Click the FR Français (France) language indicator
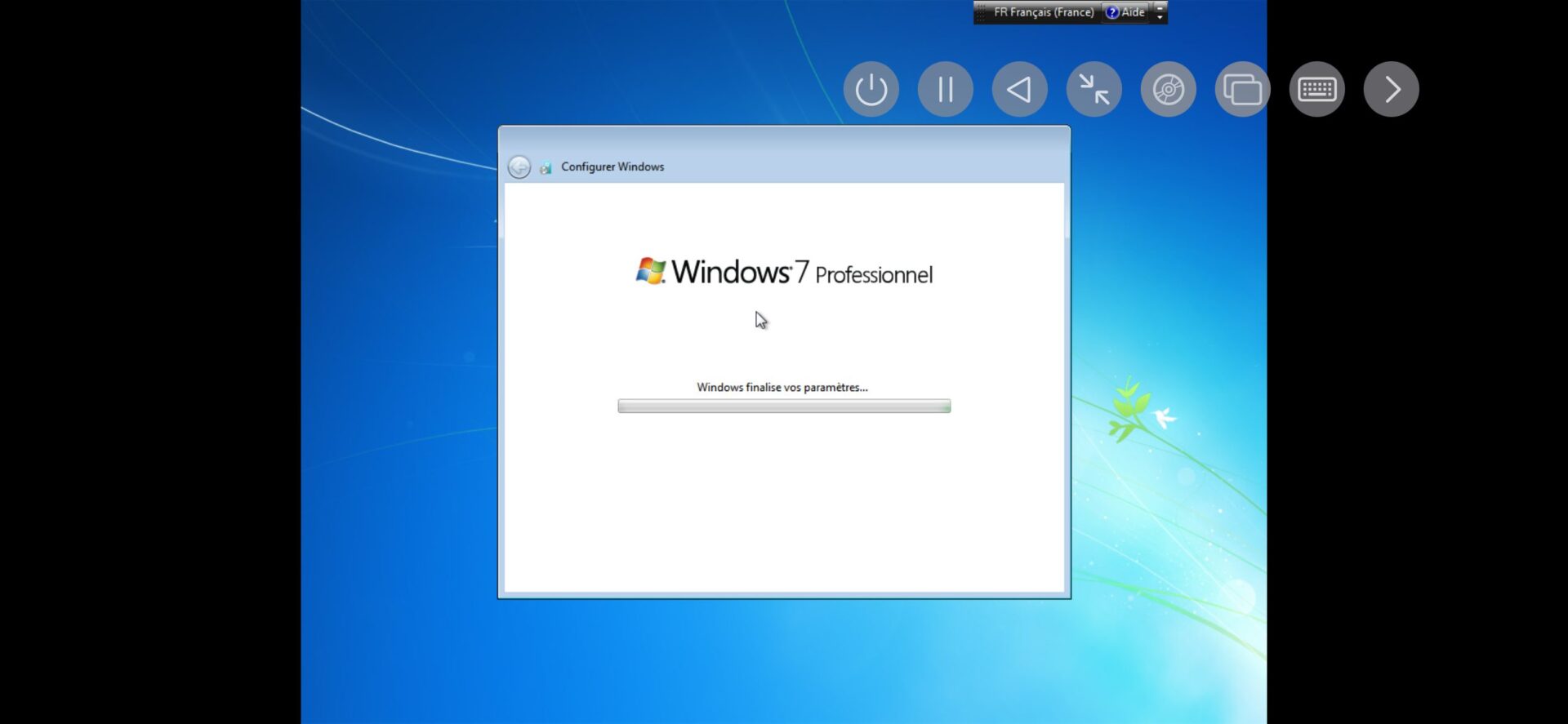 pos(1044,12)
